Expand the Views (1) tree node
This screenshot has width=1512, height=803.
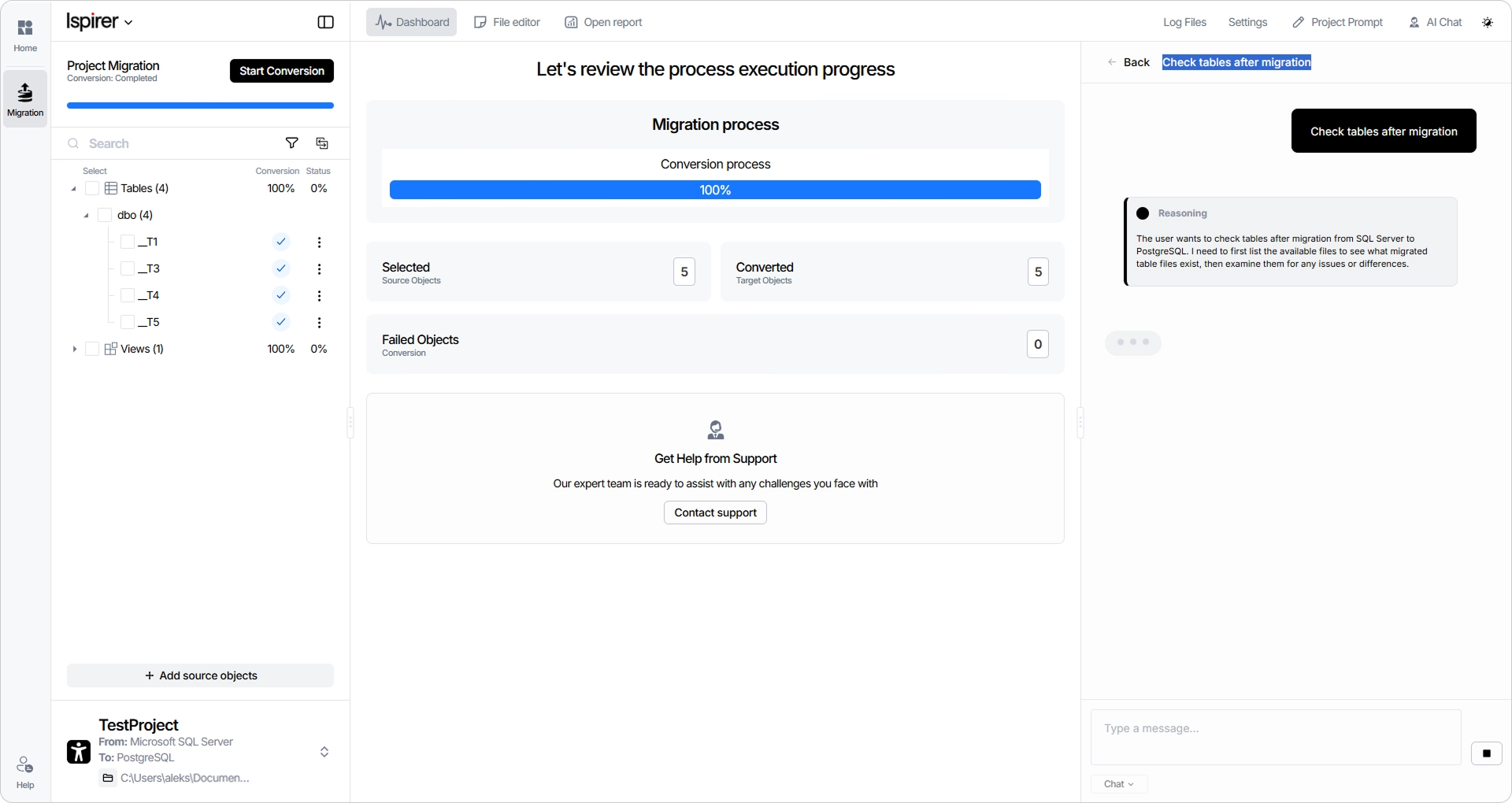(74, 349)
